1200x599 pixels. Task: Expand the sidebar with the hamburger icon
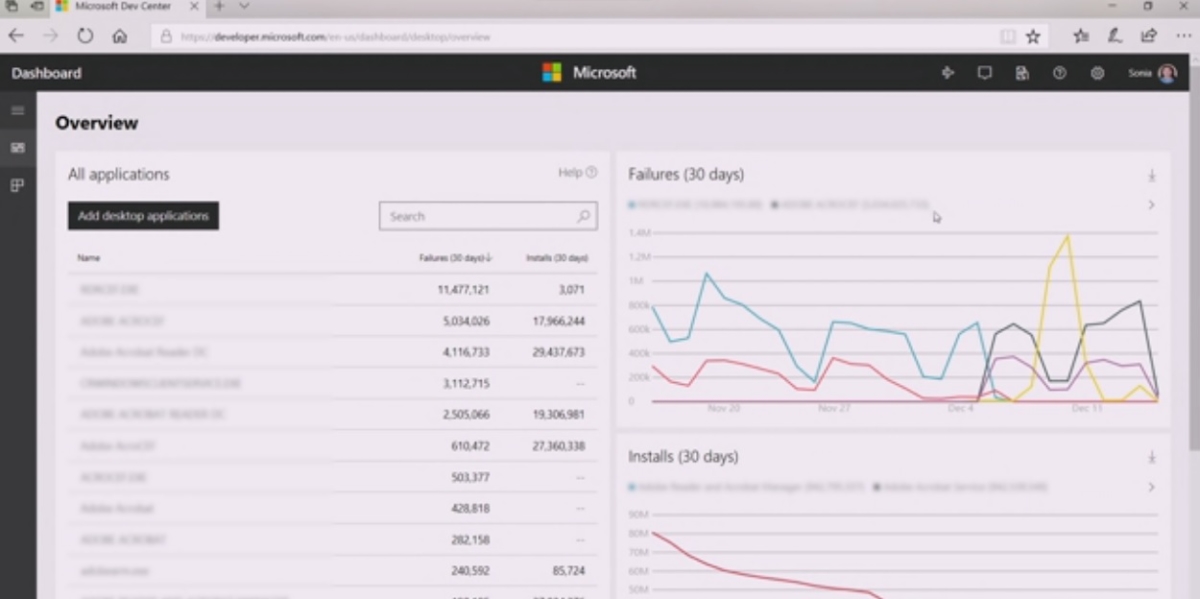click(17, 110)
